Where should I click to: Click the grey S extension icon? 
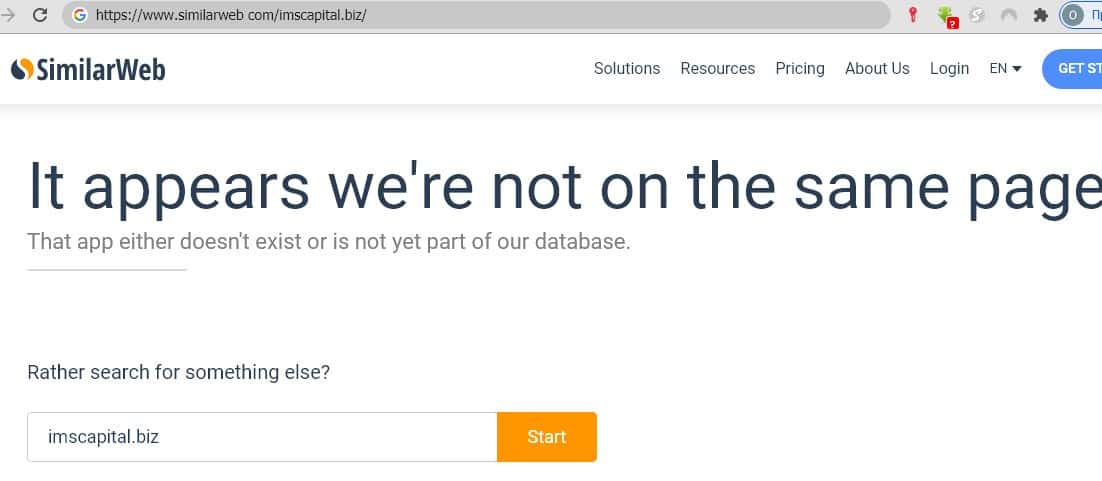coord(977,15)
